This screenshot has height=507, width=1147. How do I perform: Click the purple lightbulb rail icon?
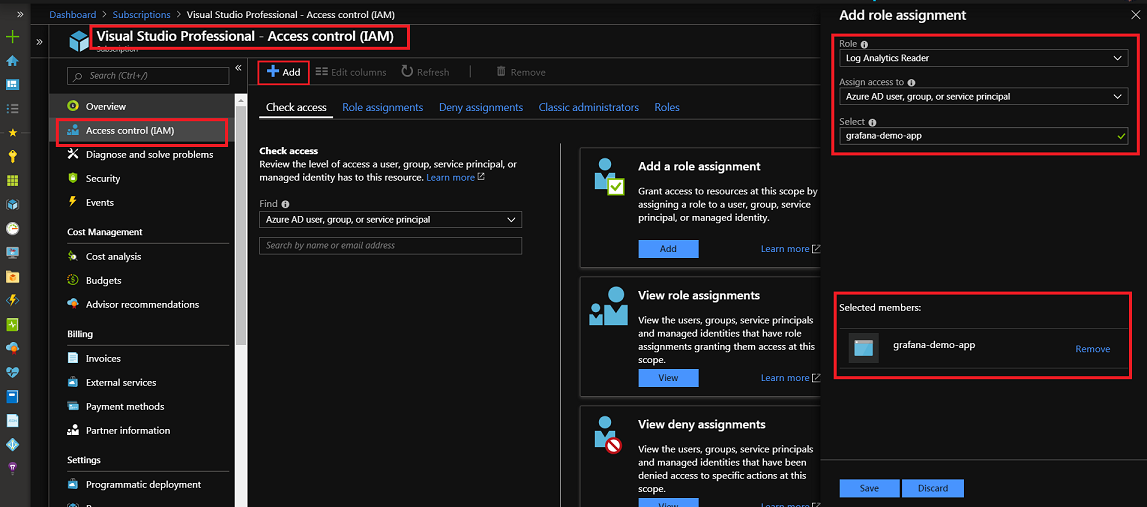pos(12,467)
